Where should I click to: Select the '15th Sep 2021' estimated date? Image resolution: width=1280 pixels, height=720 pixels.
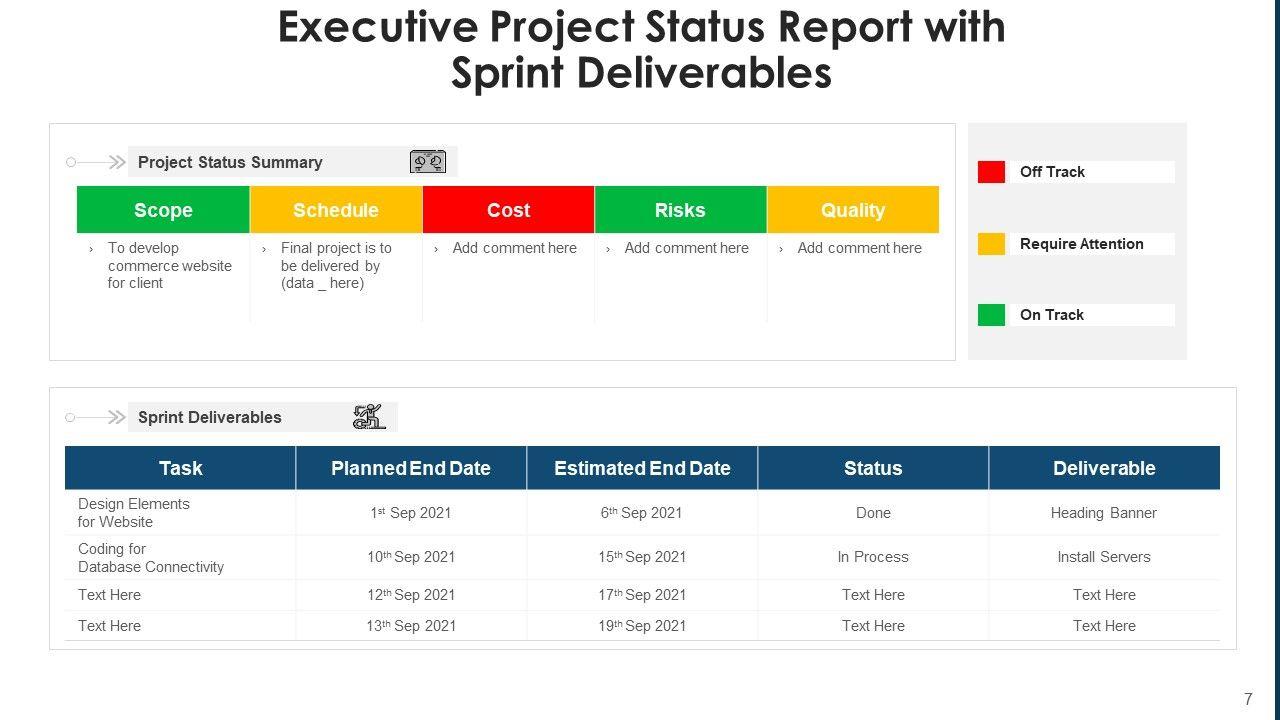click(642, 557)
